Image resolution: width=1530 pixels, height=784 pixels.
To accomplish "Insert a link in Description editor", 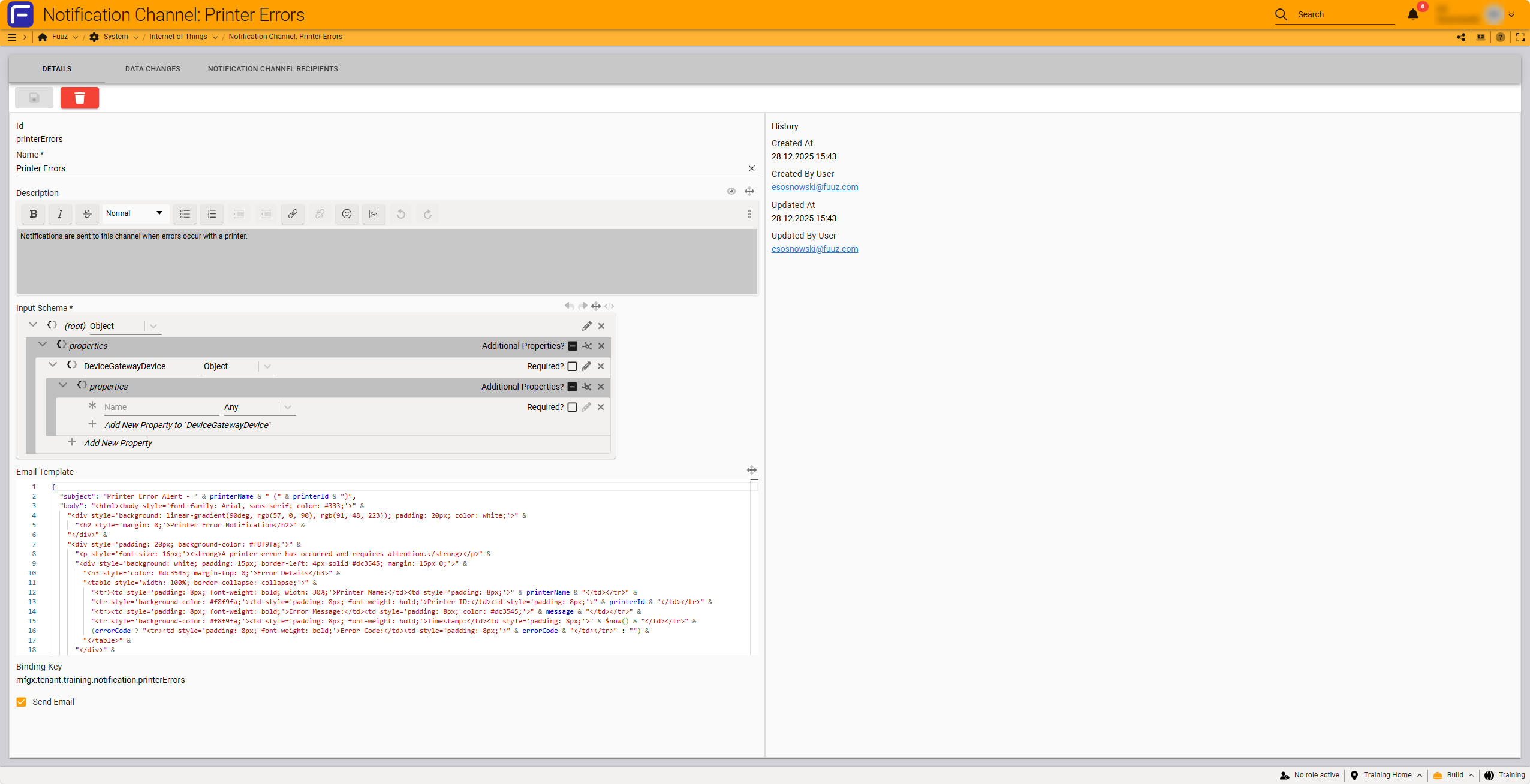I will pyautogui.click(x=293, y=214).
